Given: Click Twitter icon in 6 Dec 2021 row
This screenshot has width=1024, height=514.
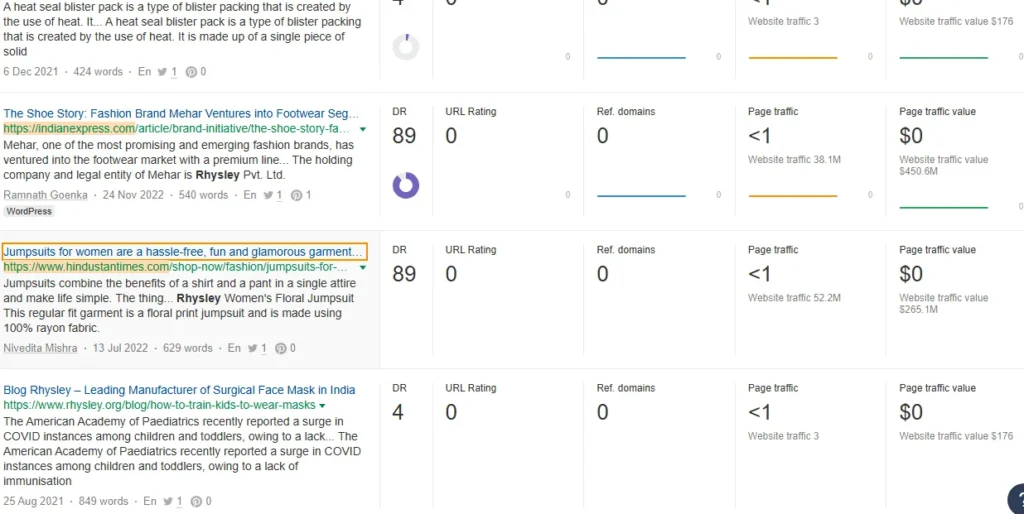Looking at the screenshot, I should pyautogui.click(x=163, y=72).
